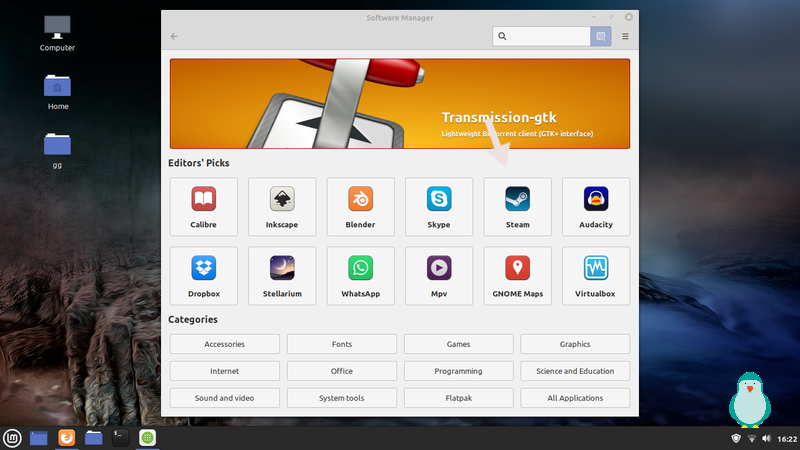Browse the Fonts category

coord(342,344)
